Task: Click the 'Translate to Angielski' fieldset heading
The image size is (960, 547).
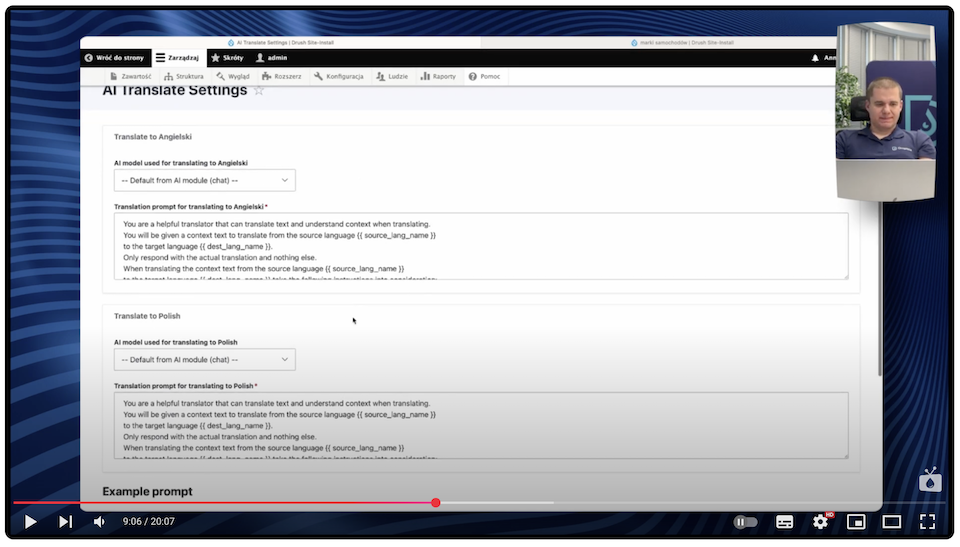Action: click(x=152, y=137)
